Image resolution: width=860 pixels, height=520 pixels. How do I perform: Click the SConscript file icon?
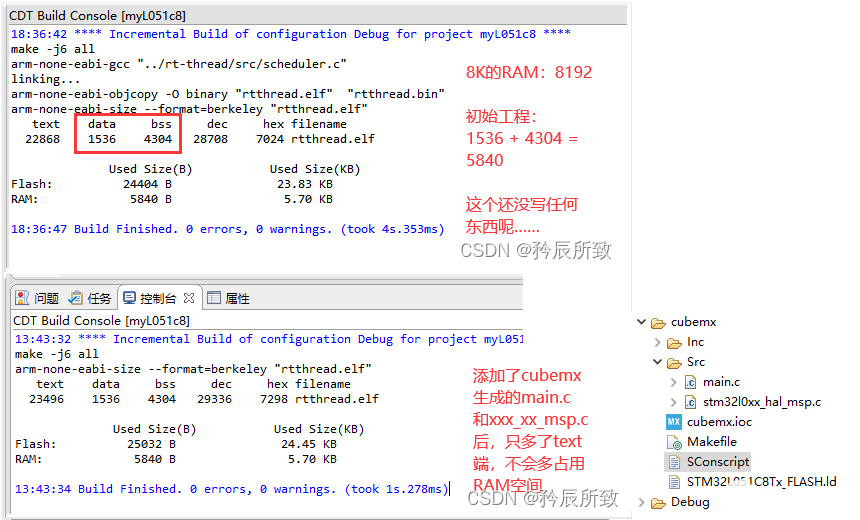click(674, 462)
